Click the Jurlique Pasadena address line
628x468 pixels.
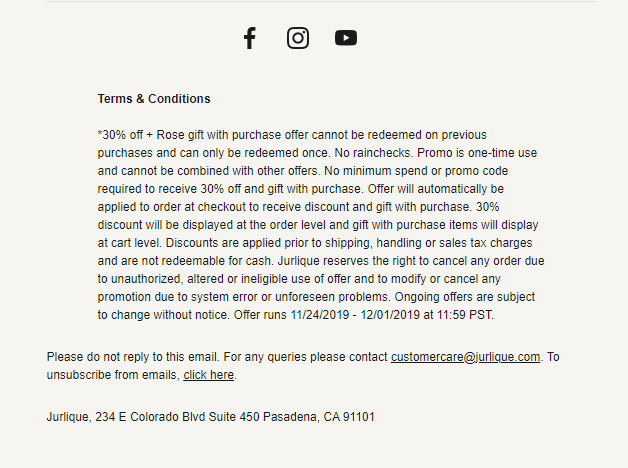[x=211, y=417]
